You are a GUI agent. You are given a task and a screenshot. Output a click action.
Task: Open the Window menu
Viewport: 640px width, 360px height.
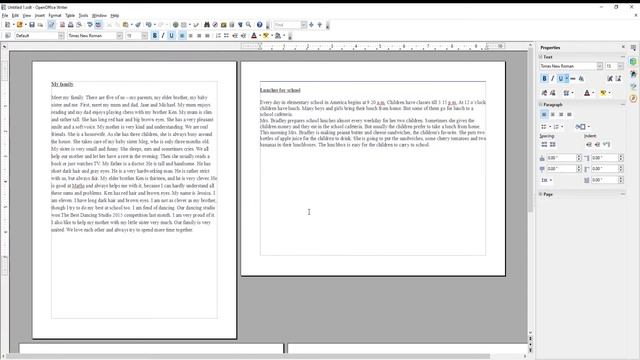pyautogui.click(x=99, y=16)
